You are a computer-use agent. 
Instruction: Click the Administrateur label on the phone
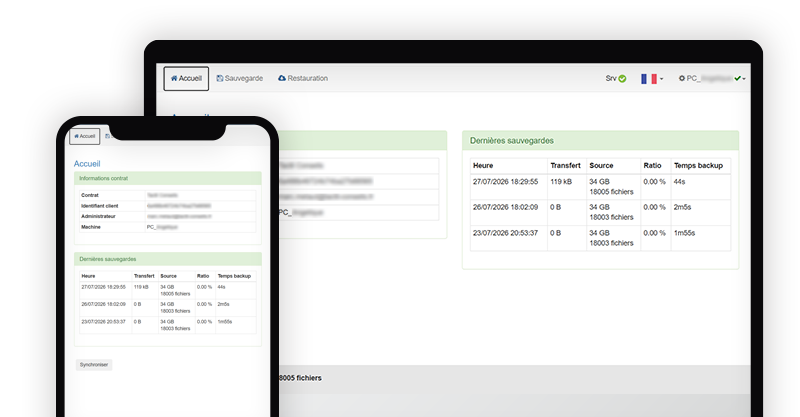coord(98,216)
